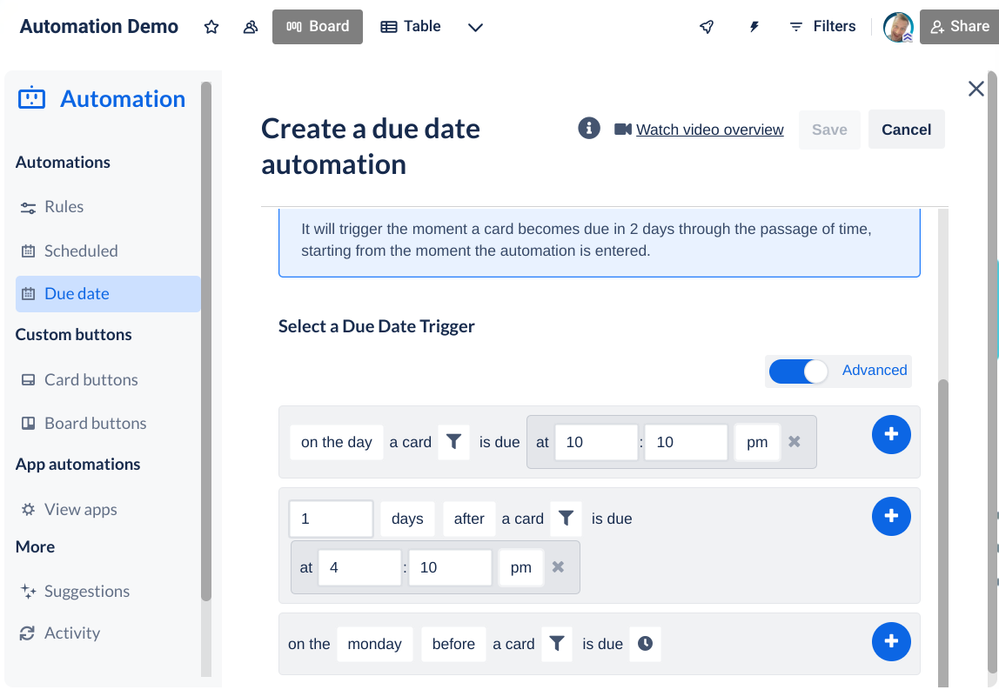Change 'before' option in monday row
999x689 pixels.
(x=454, y=644)
